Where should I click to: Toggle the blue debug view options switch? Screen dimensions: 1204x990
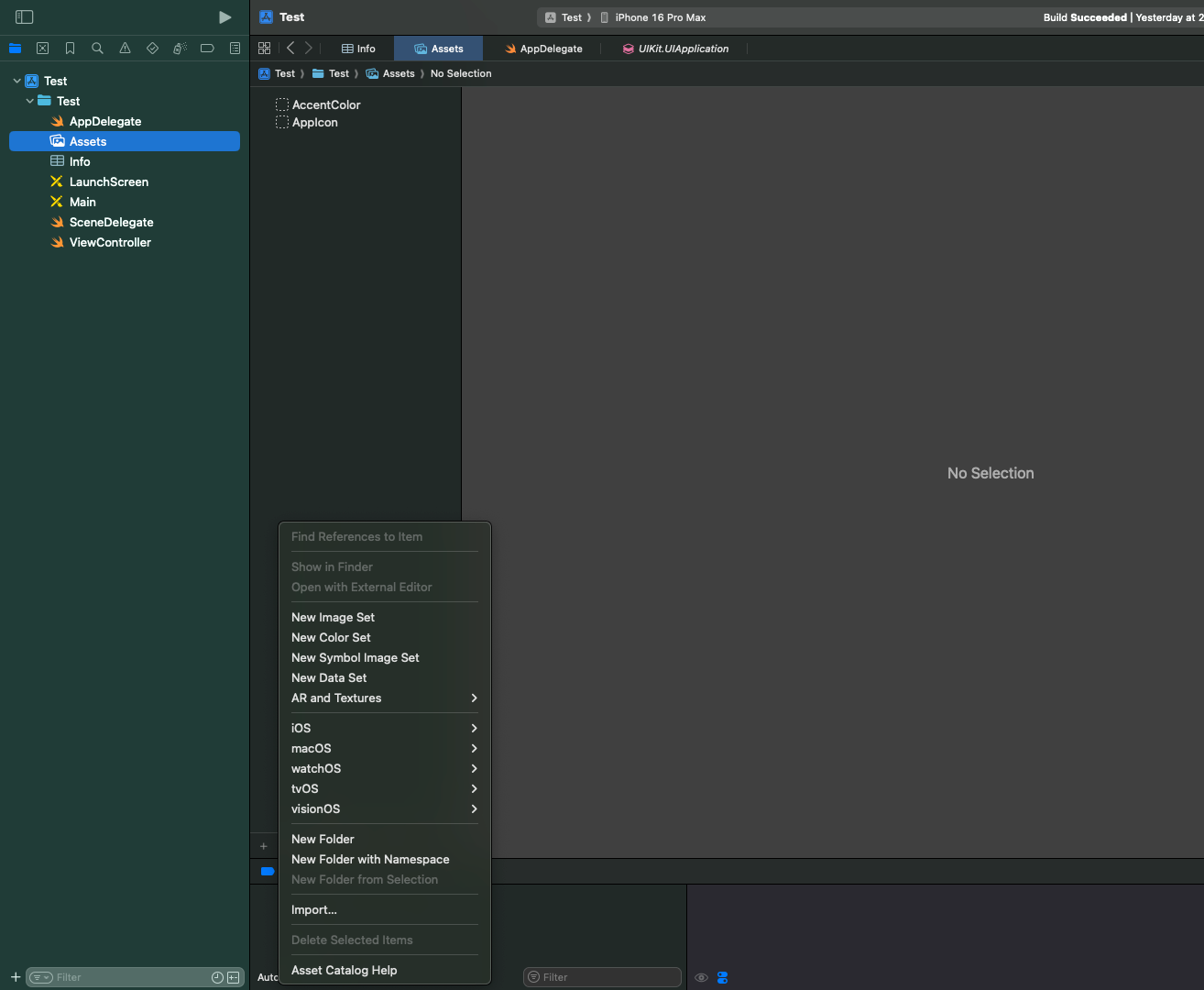point(722,977)
